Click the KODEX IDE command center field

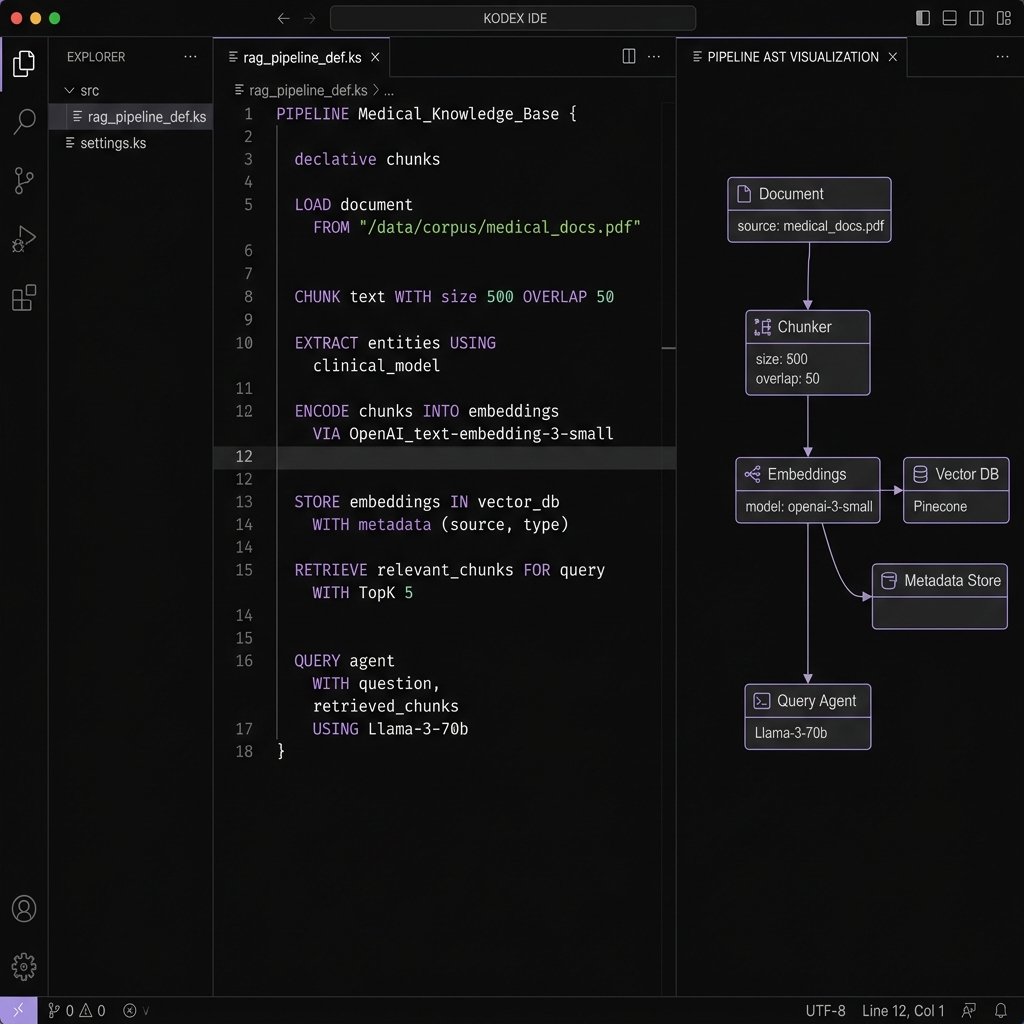[513, 18]
